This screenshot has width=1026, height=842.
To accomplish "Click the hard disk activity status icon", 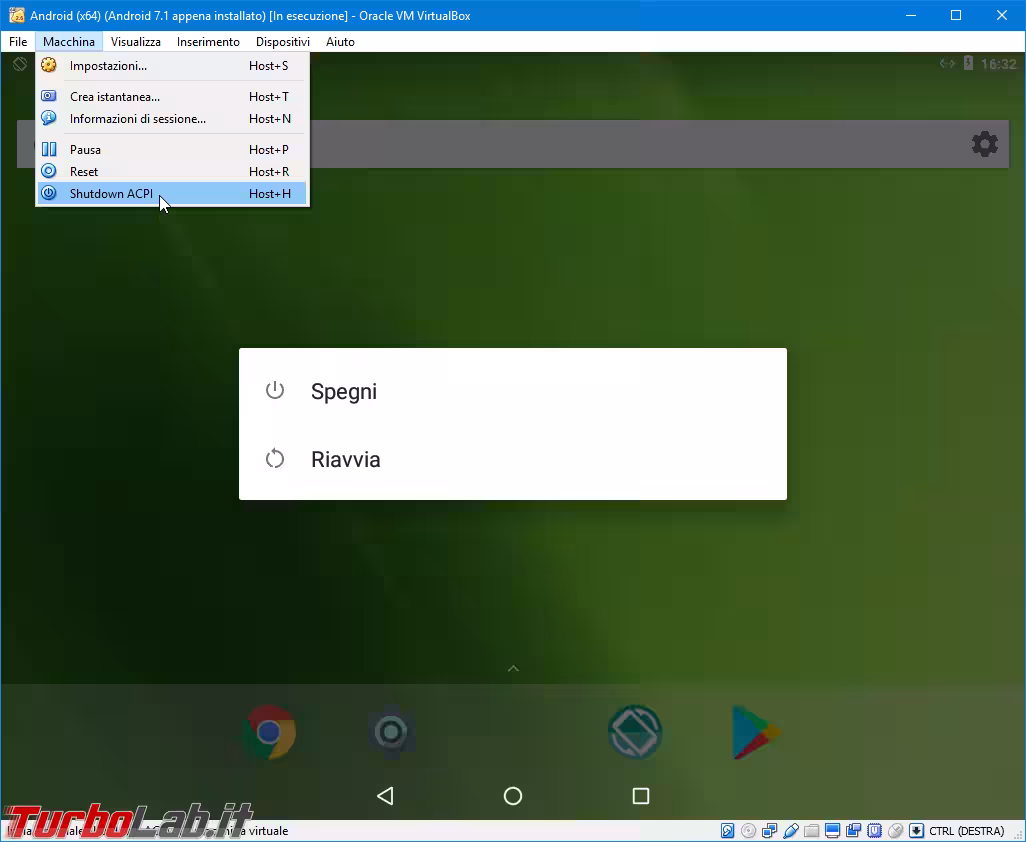I will click(x=728, y=831).
